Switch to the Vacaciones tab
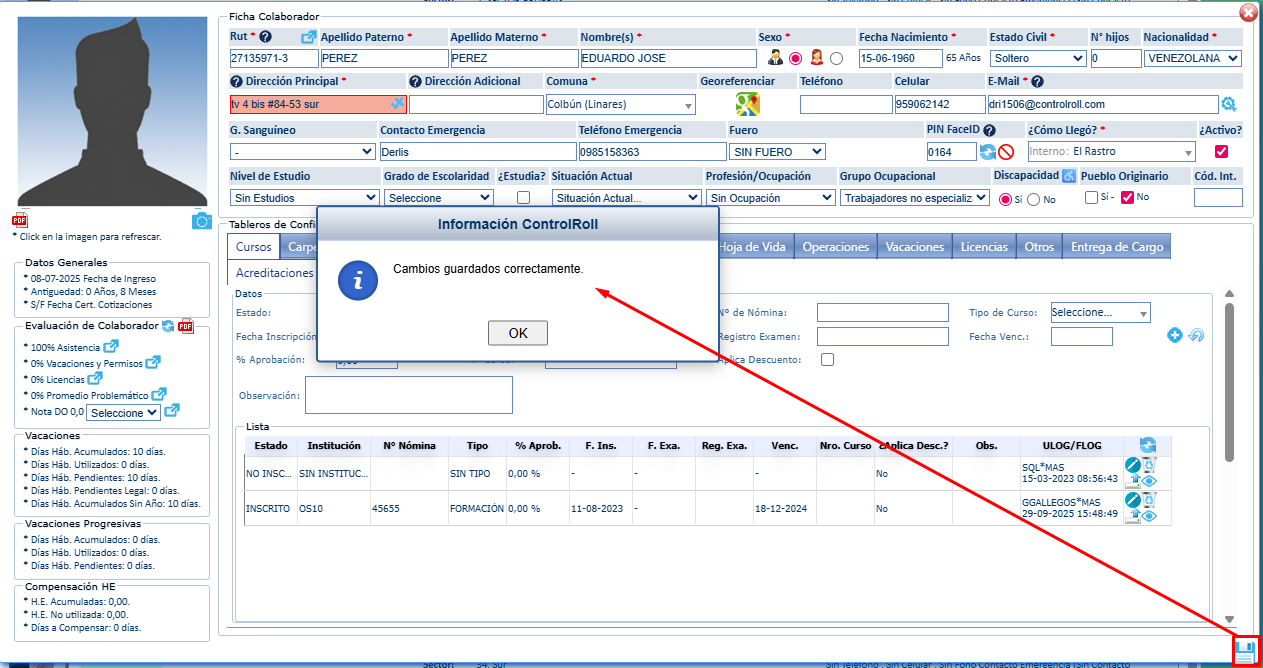The image size is (1263, 668). click(914, 247)
